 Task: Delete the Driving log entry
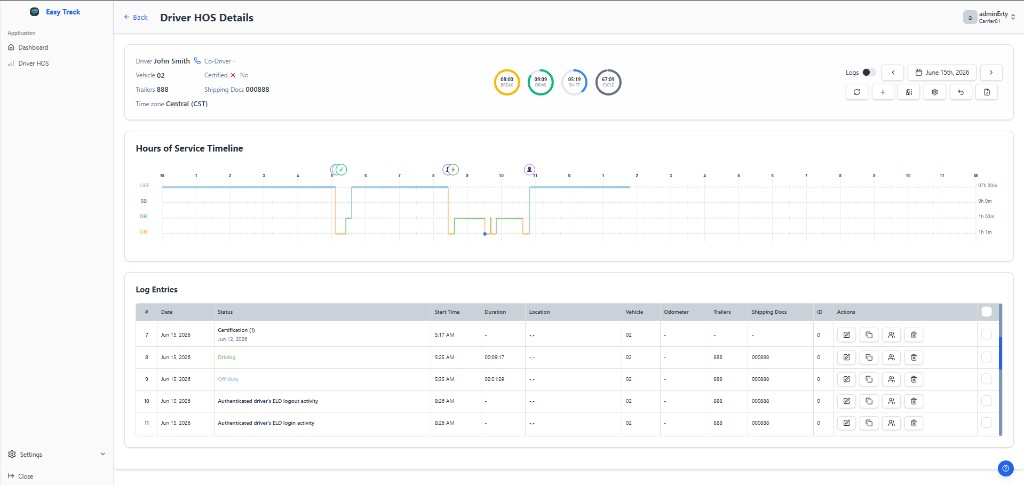tap(914, 357)
